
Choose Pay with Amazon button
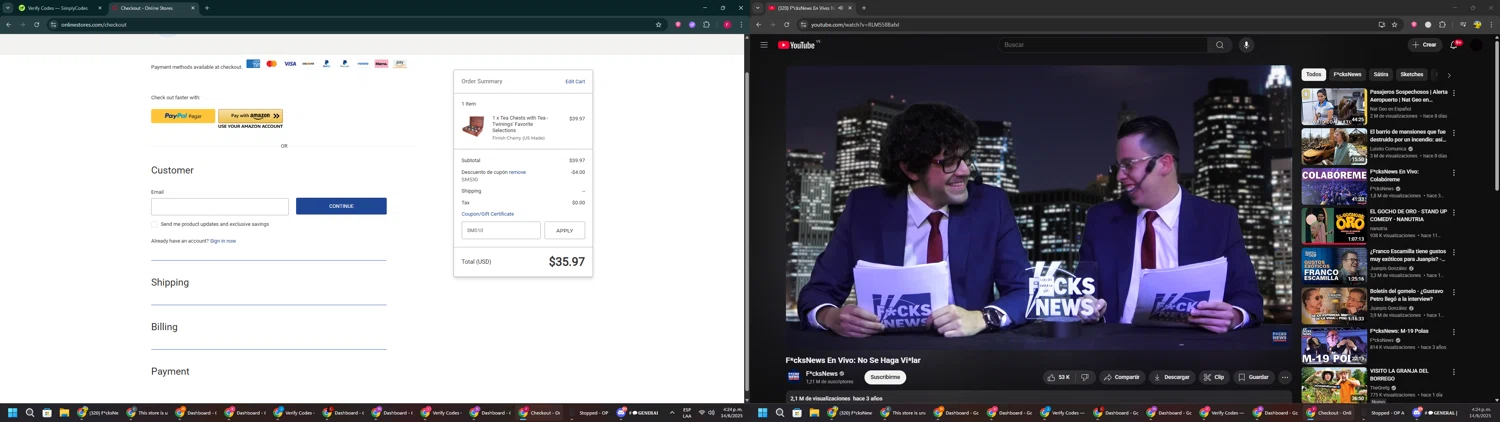[250, 116]
